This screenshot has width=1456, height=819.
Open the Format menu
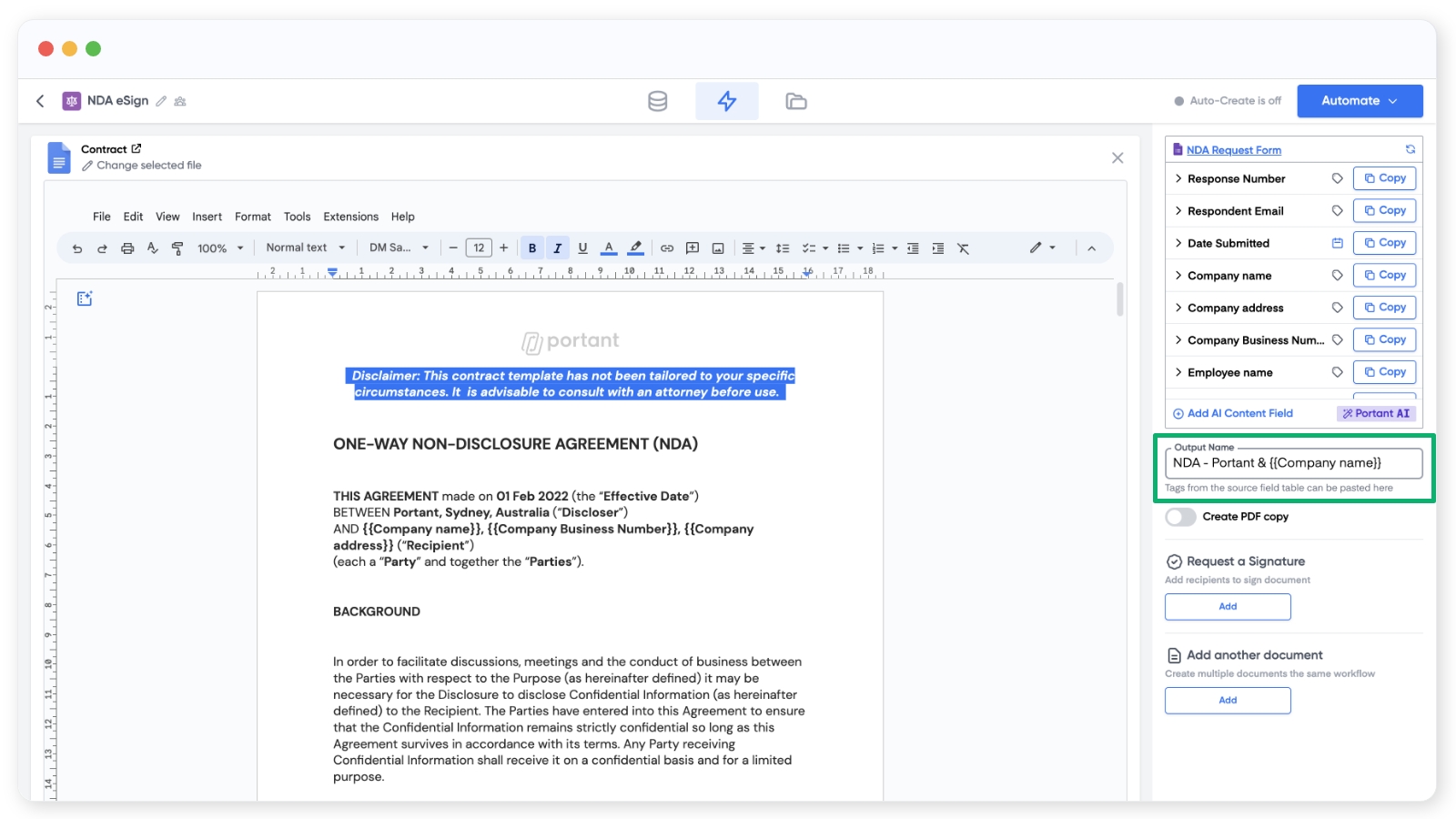pos(252,217)
